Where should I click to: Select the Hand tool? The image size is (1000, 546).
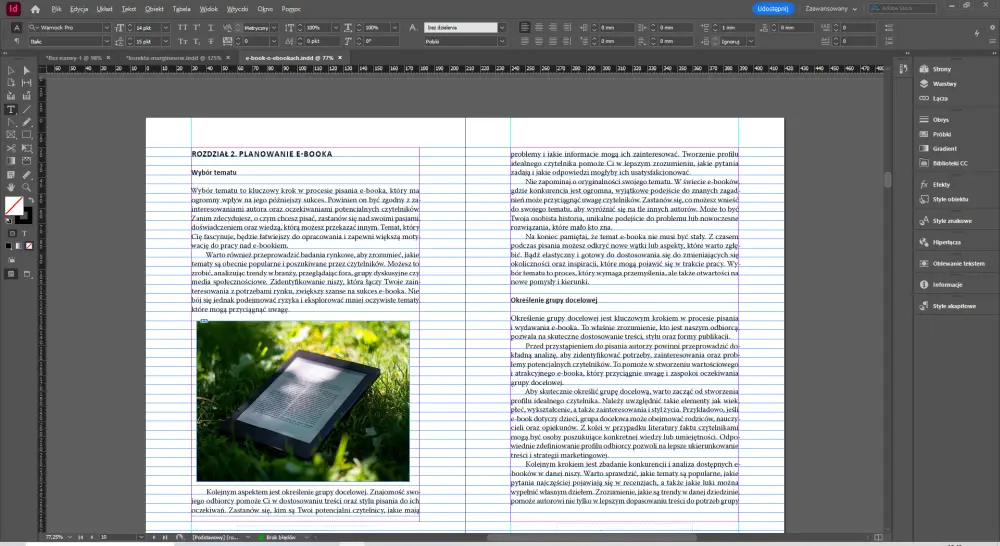pos(11,186)
